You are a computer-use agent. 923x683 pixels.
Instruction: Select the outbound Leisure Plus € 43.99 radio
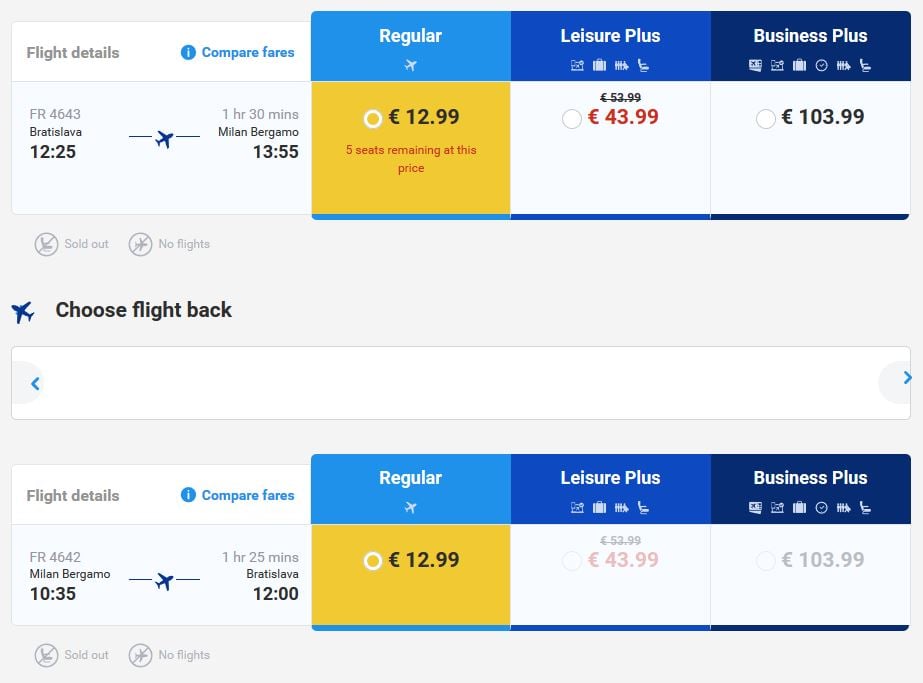tap(572, 119)
